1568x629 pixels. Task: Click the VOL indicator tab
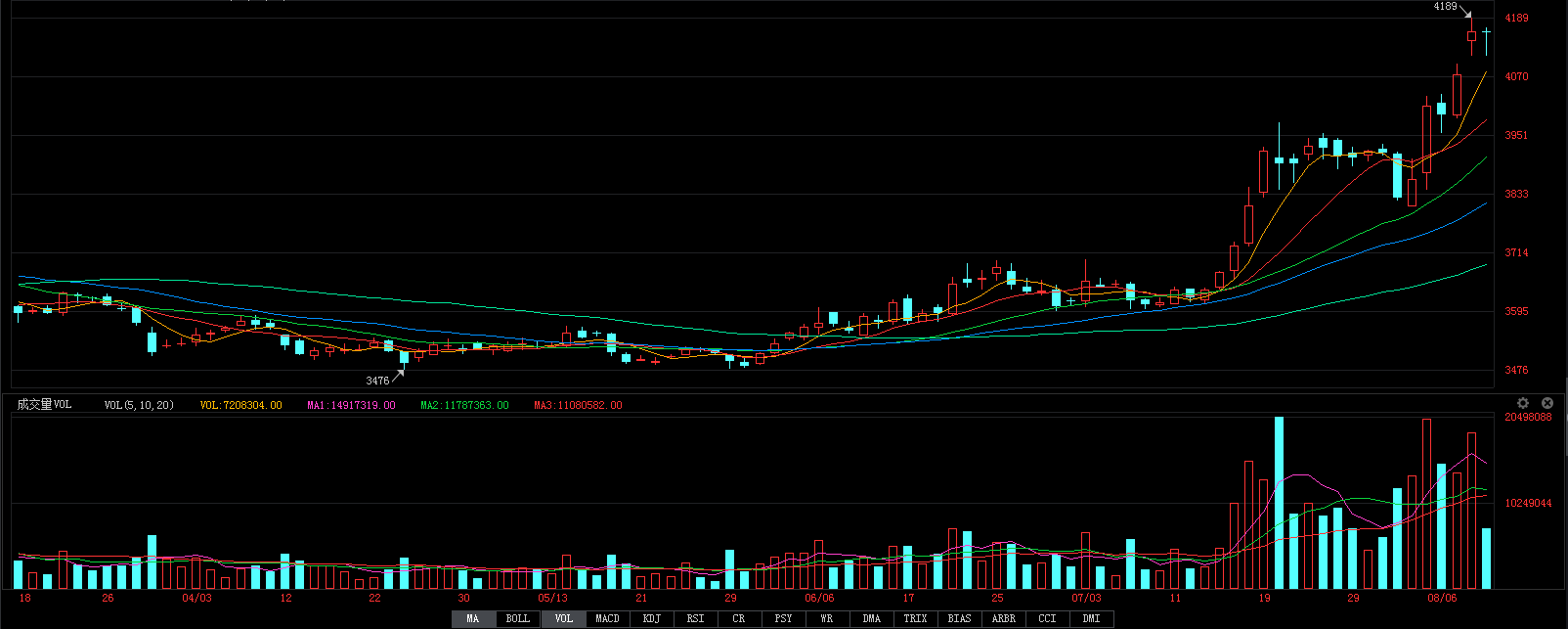(563, 618)
